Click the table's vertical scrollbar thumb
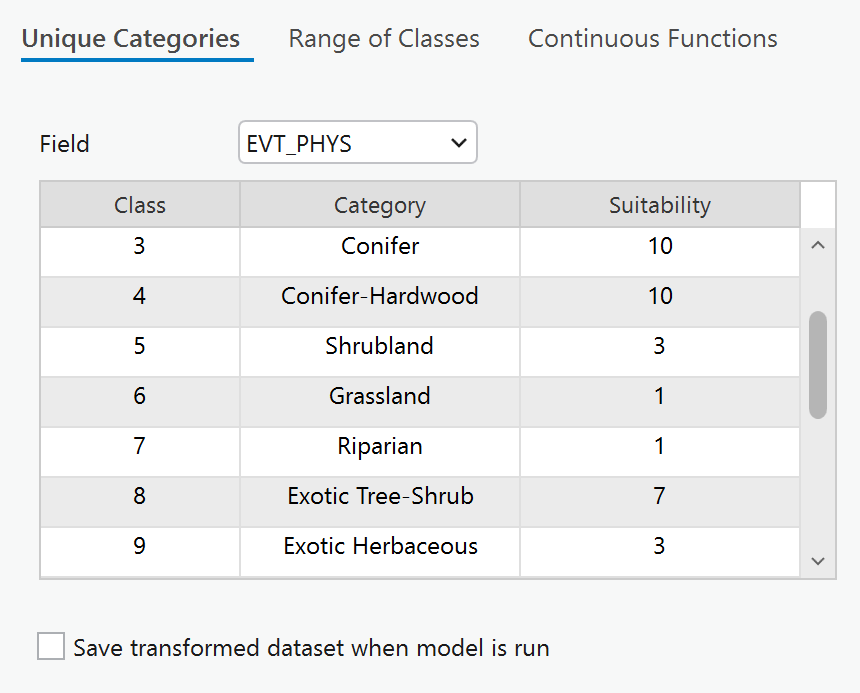Screen dimensions: 860x693 [x=818, y=365]
